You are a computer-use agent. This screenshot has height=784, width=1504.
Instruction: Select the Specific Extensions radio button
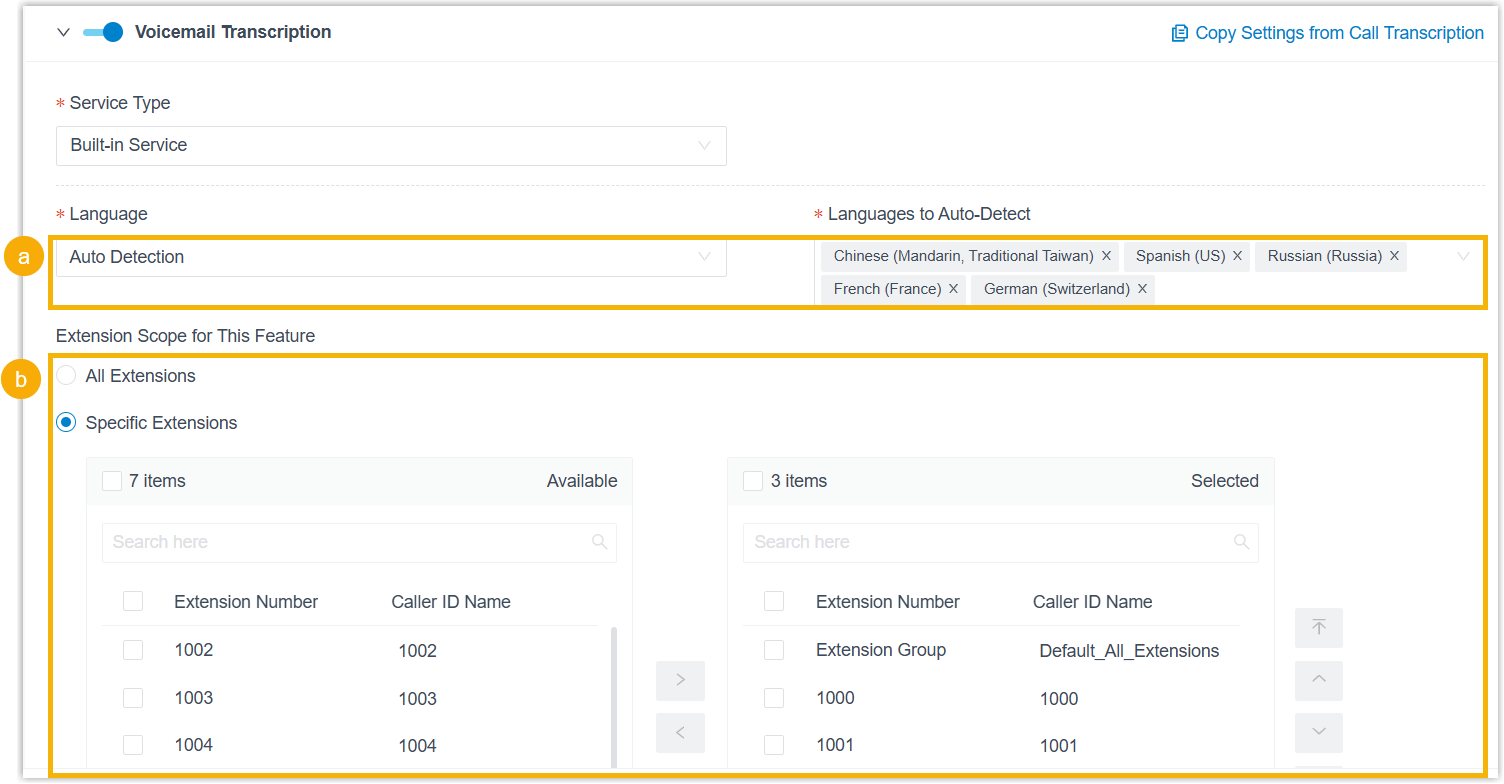click(x=66, y=423)
